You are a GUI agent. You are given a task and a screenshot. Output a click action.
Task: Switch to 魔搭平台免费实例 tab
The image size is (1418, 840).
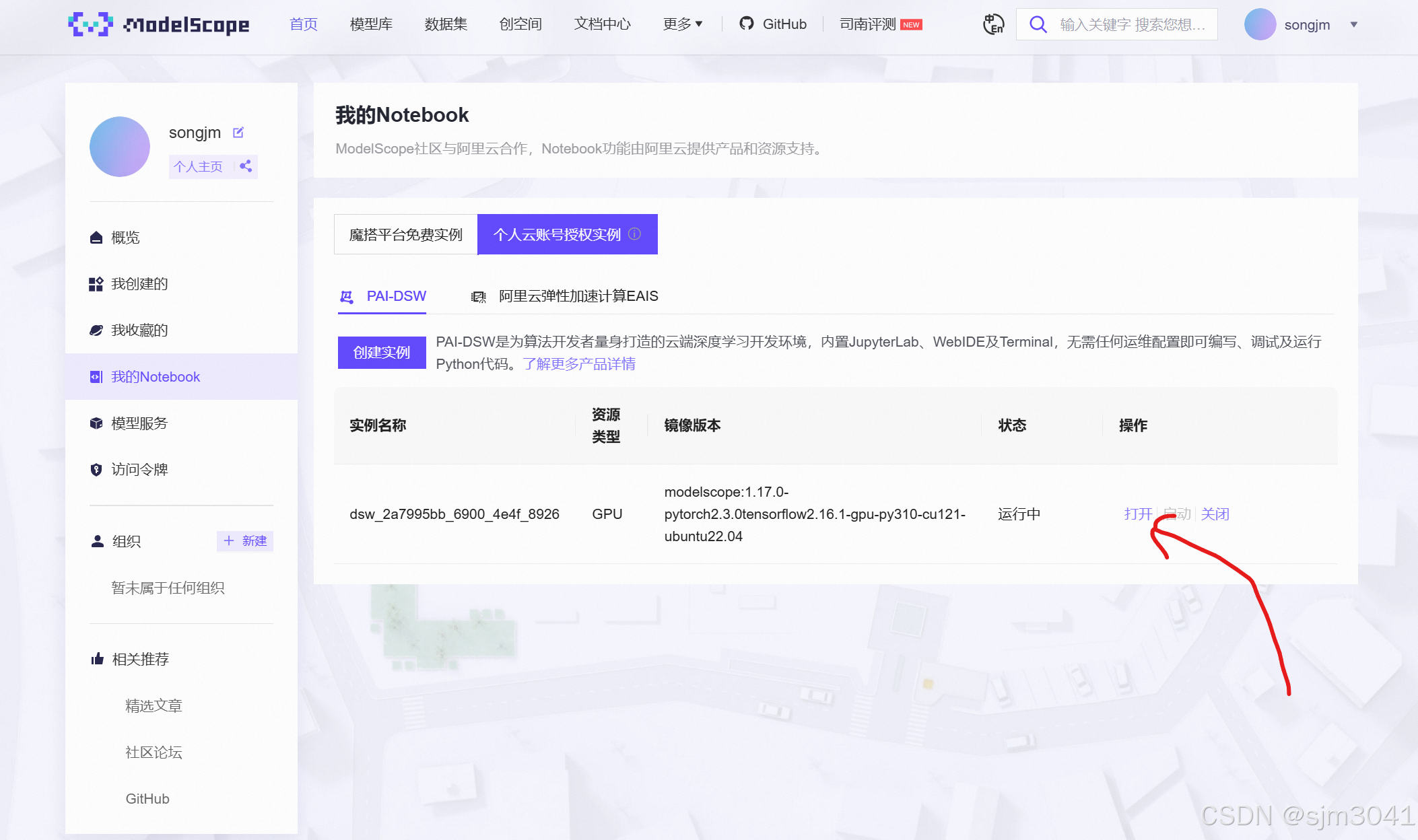(406, 234)
